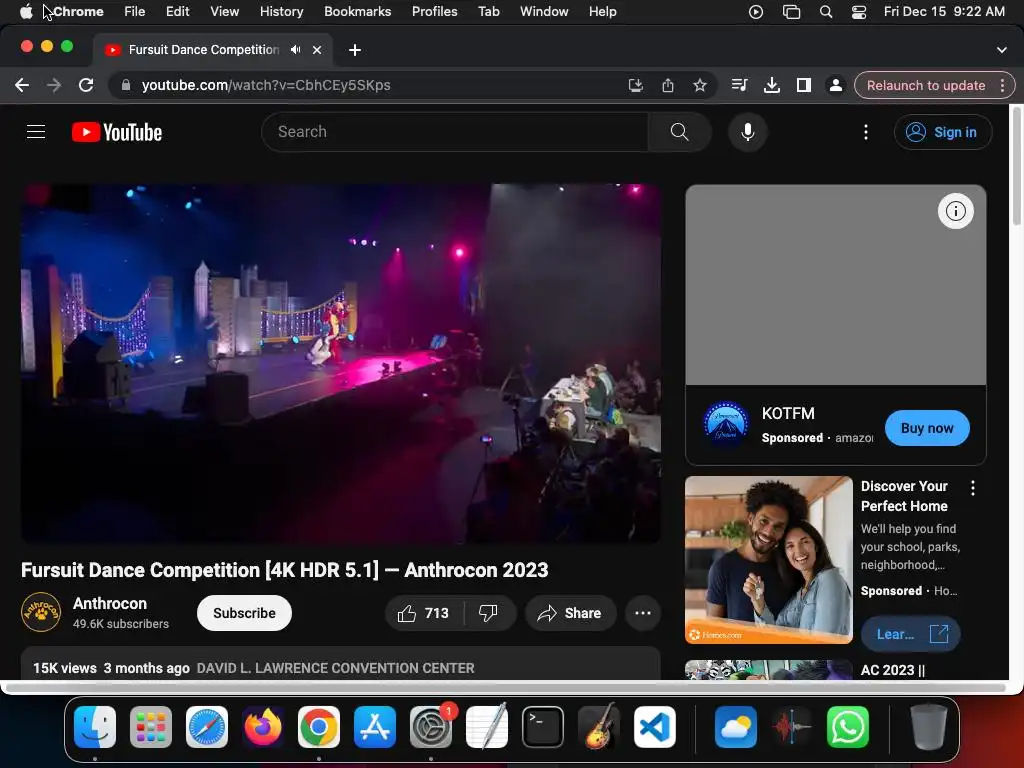1024x768 pixels.
Task: Click the horizontal scrollbar at bottom
Action: pyautogui.click(x=505, y=688)
